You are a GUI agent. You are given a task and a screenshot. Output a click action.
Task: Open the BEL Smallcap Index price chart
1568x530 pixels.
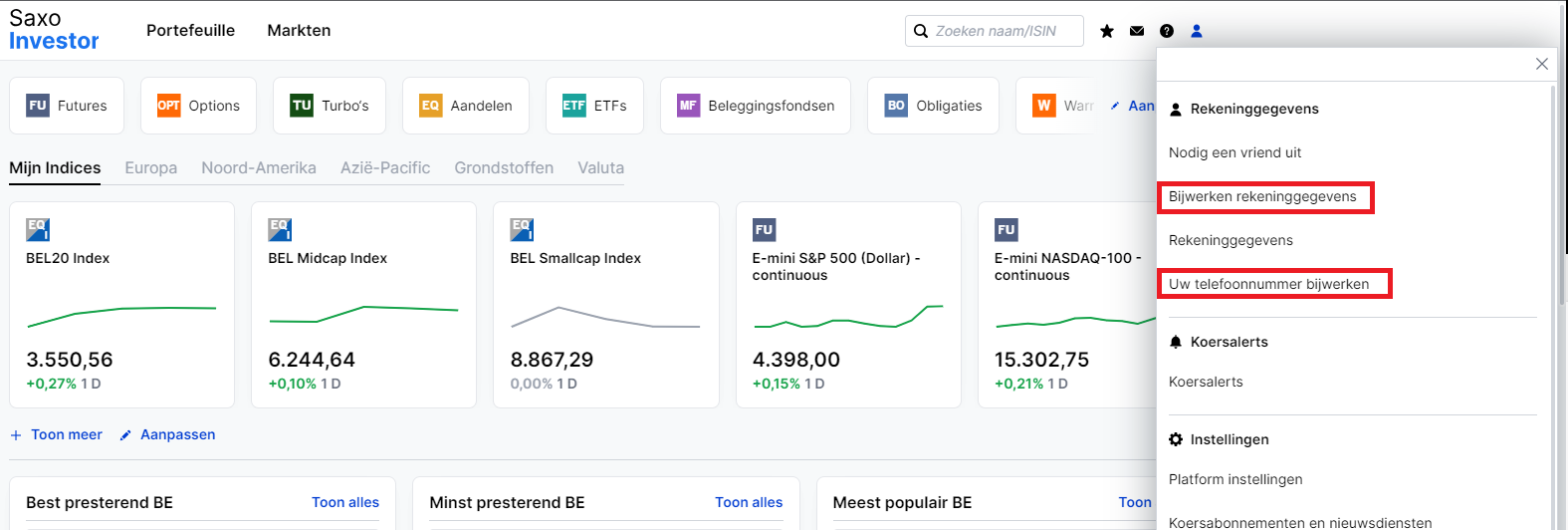[605, 317]
